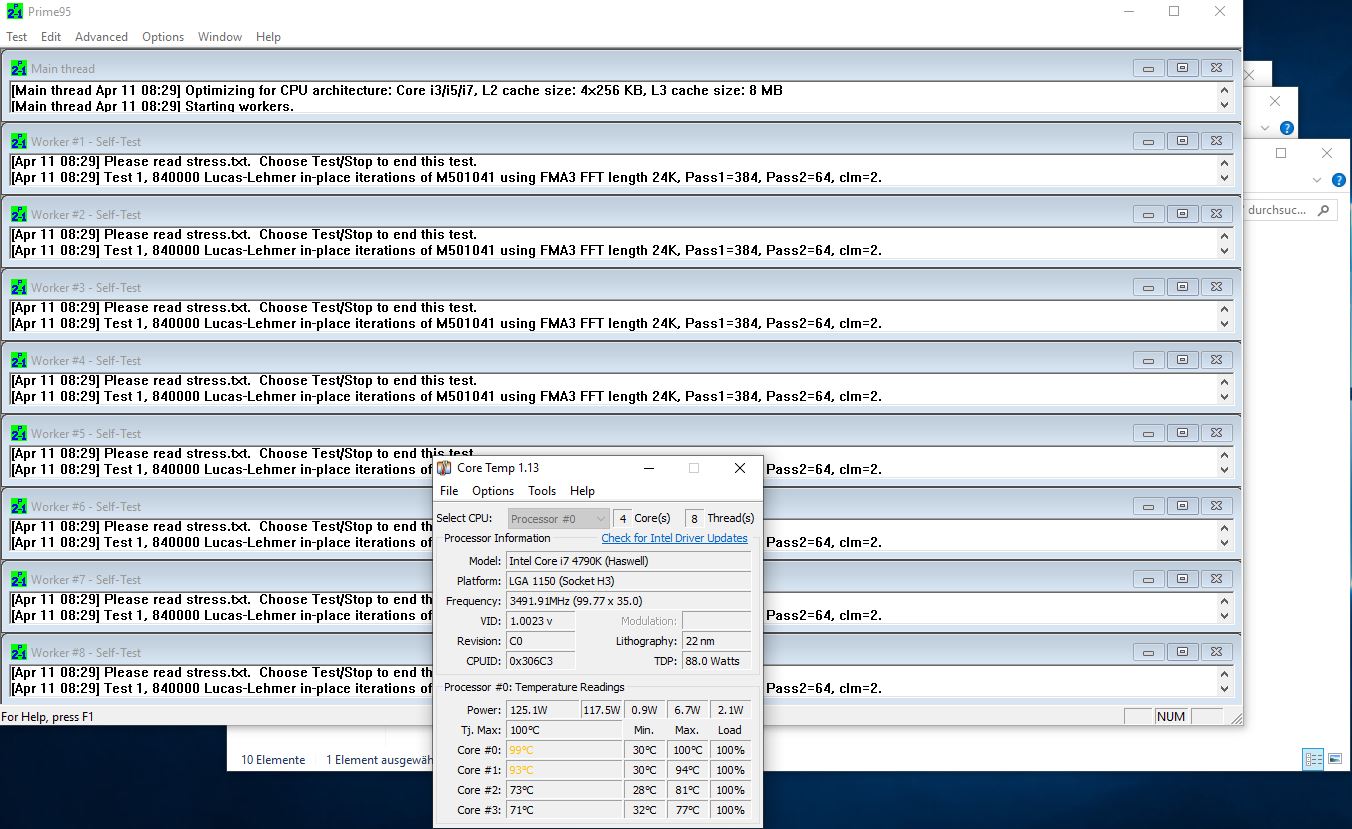Viewport: 1352px width, 829px height.
Task: Open Prime95's Options menu
Action: coord(163,37)
